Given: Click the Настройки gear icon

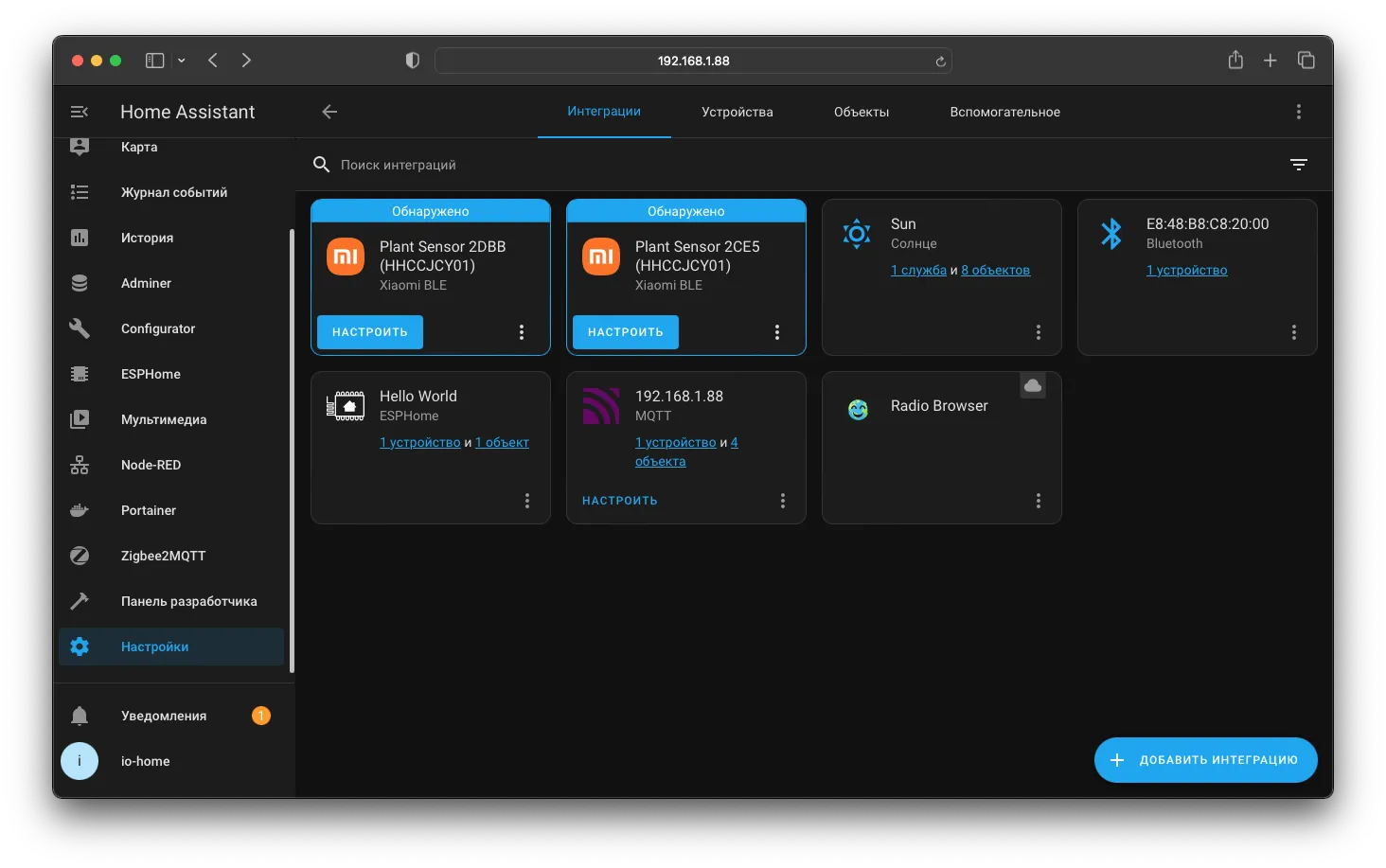Looking at the screenshot, I should (80, 647).
